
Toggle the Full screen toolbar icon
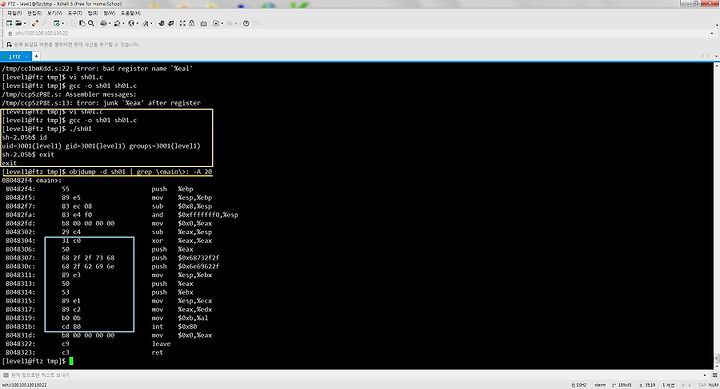[x=182, y=23]
